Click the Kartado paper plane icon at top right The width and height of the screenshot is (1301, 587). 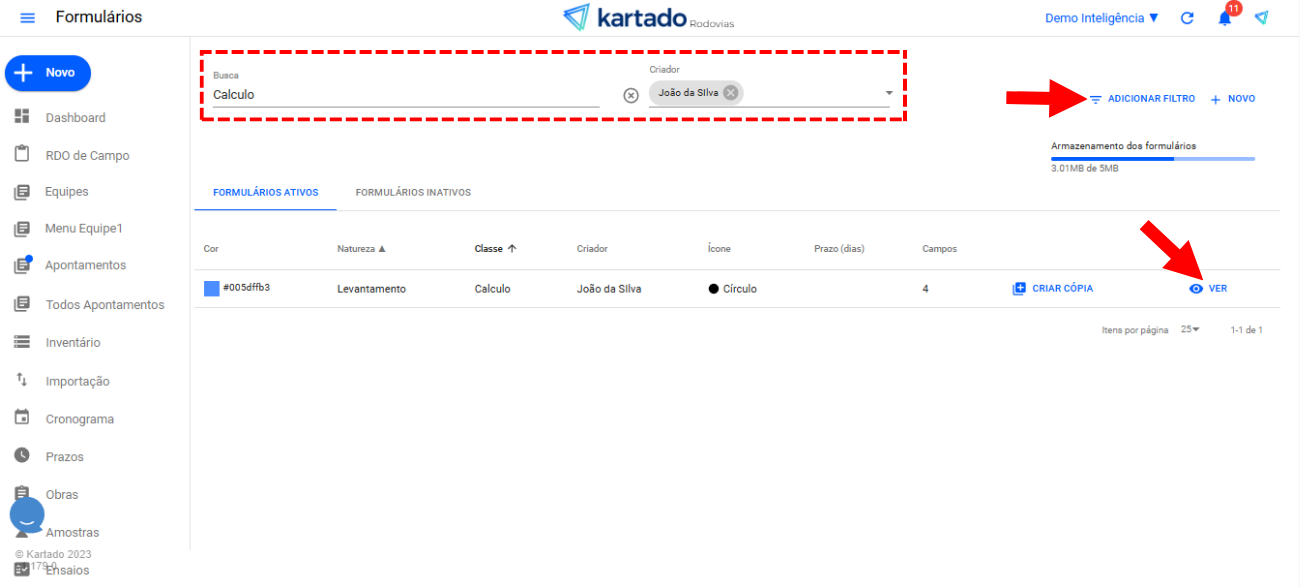1262,18
